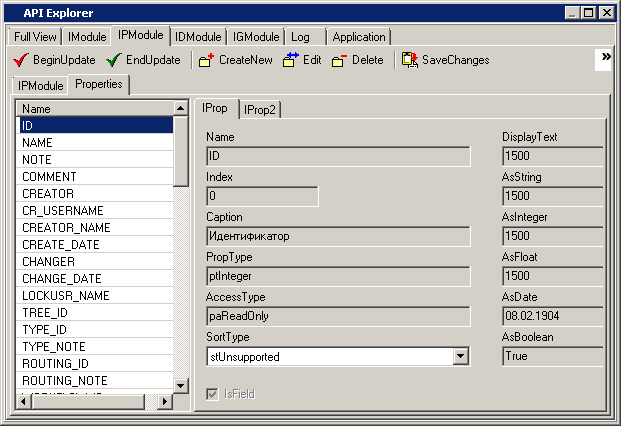Click the Delete toolbar icon

coord(339,60)
